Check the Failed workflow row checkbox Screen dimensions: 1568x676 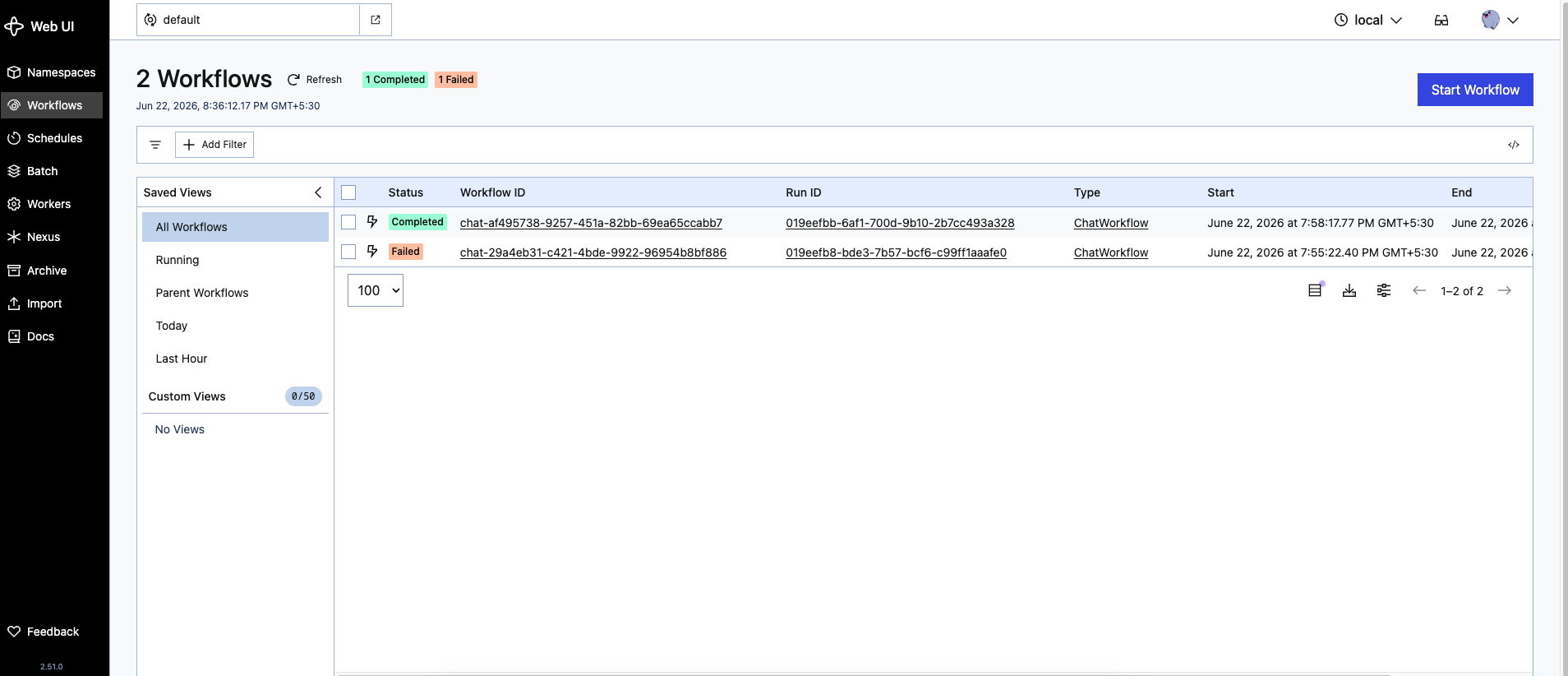tap(348, 252)
